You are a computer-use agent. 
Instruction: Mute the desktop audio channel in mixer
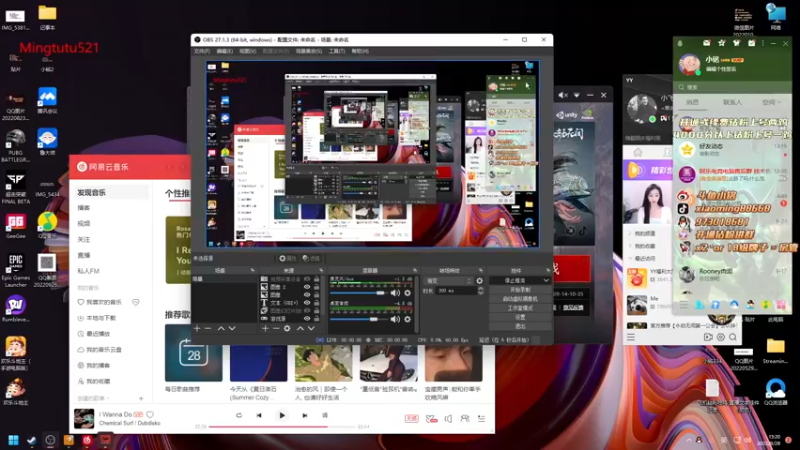[395, 319]
